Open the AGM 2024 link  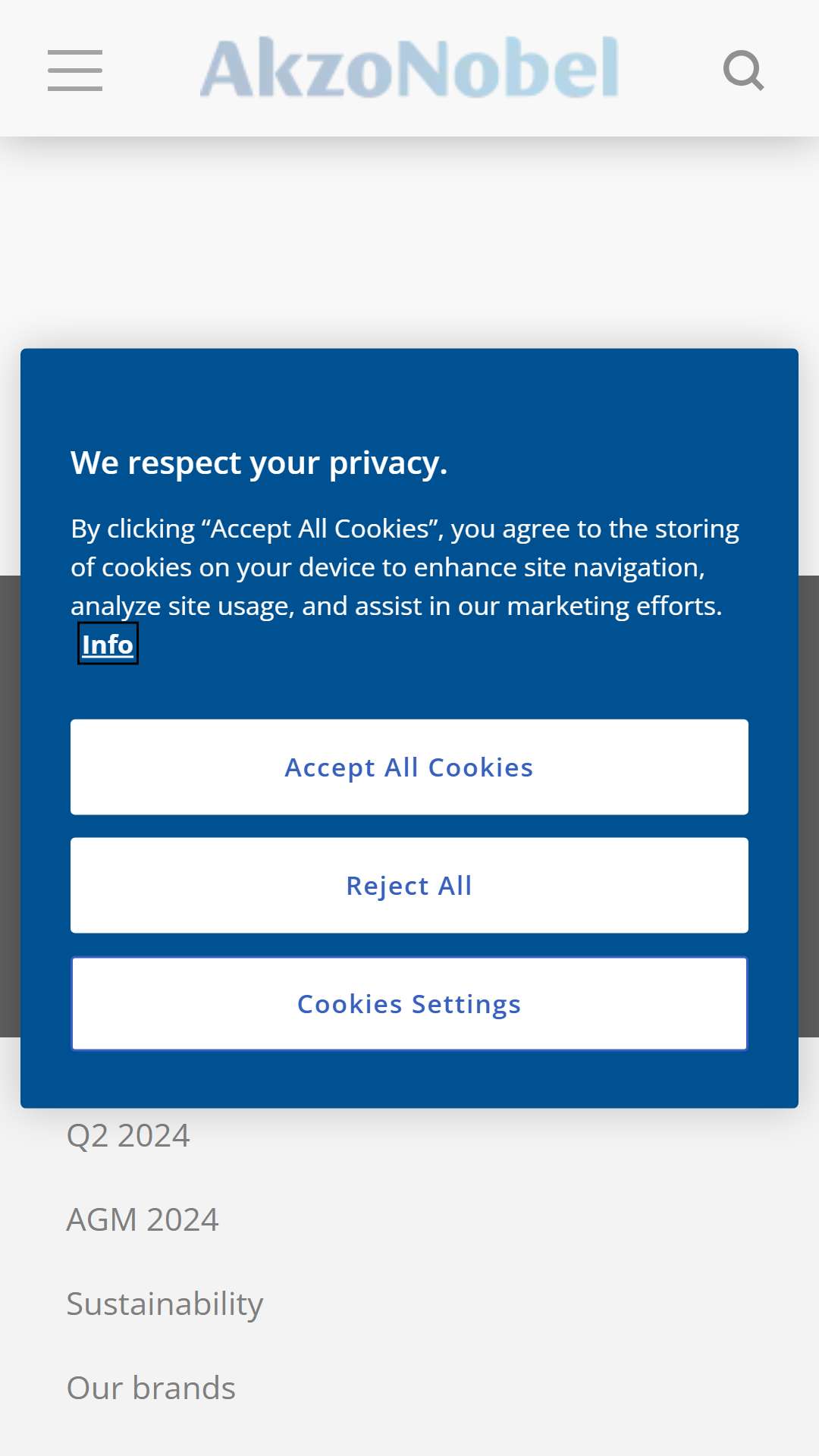click(x=143, y=1220)
